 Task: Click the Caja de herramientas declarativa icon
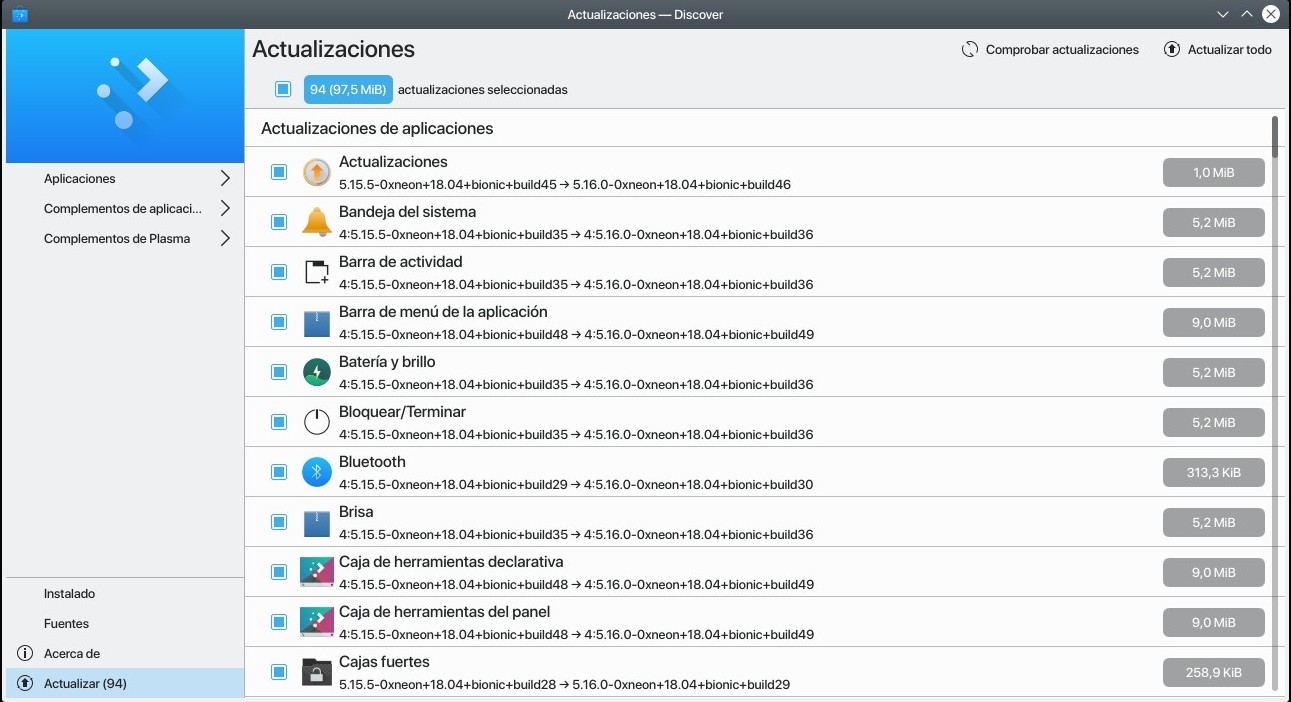[316, 572]
